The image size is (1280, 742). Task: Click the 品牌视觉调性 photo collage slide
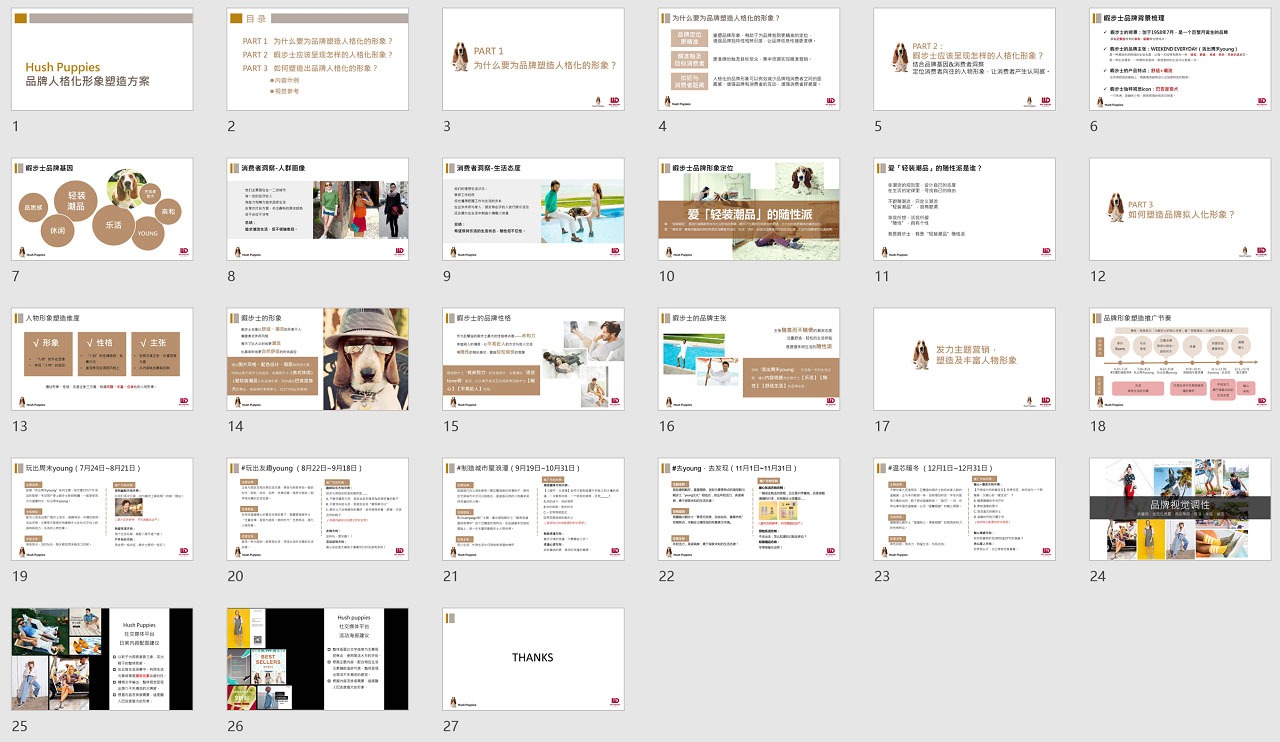[x=1181, y=509]
